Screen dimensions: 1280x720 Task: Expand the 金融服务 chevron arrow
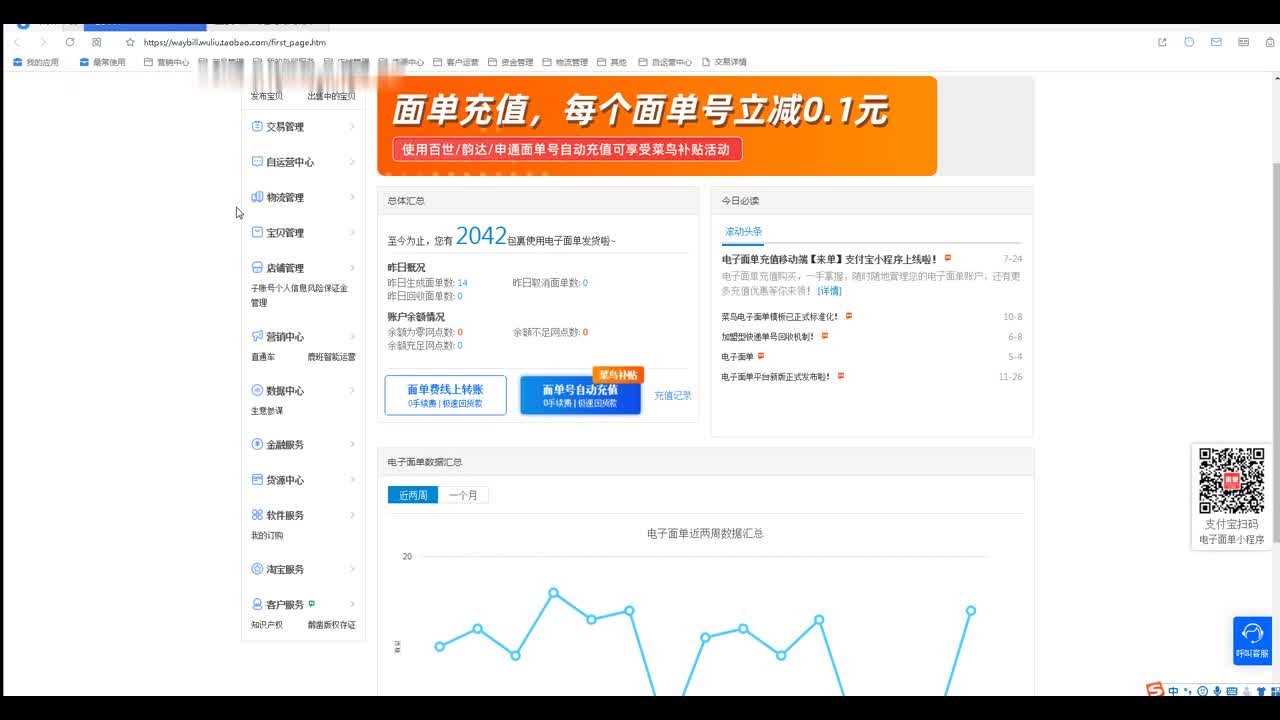click(352, 445)
